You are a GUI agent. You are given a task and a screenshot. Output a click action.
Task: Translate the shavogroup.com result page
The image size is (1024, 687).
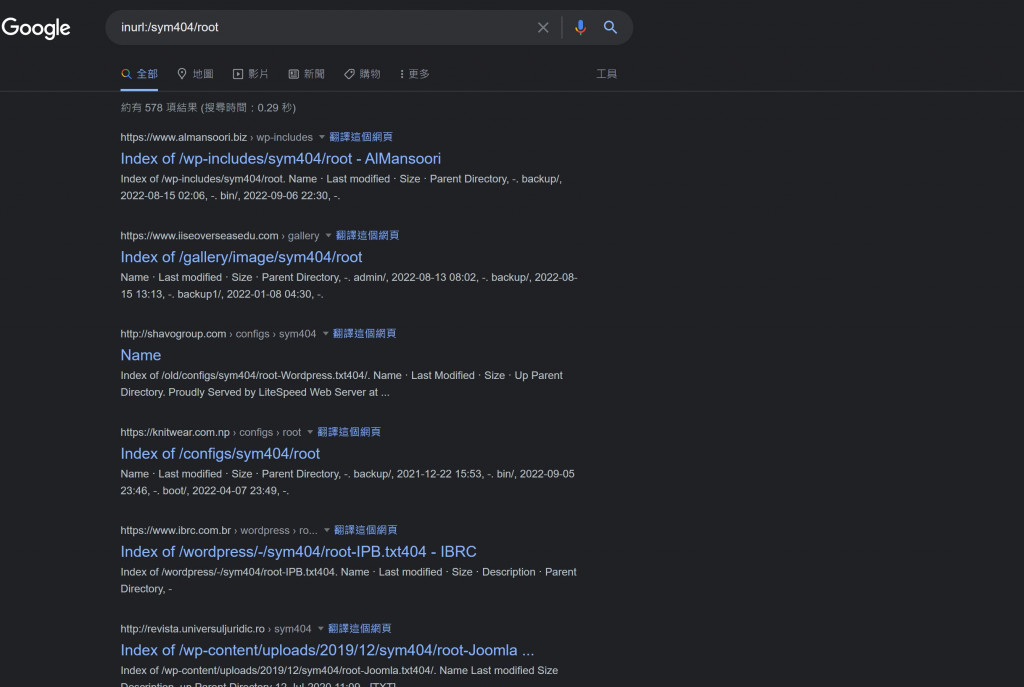pos(364,334)
